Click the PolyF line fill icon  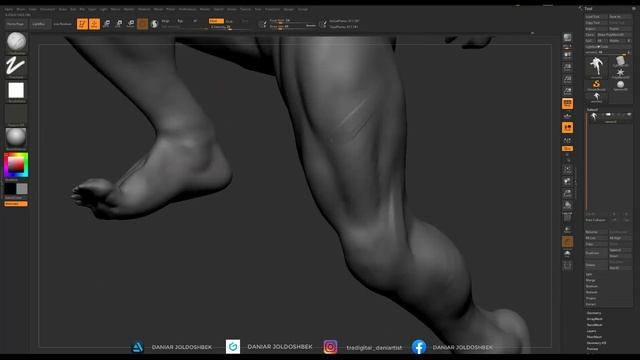click(x=567, y=217)
